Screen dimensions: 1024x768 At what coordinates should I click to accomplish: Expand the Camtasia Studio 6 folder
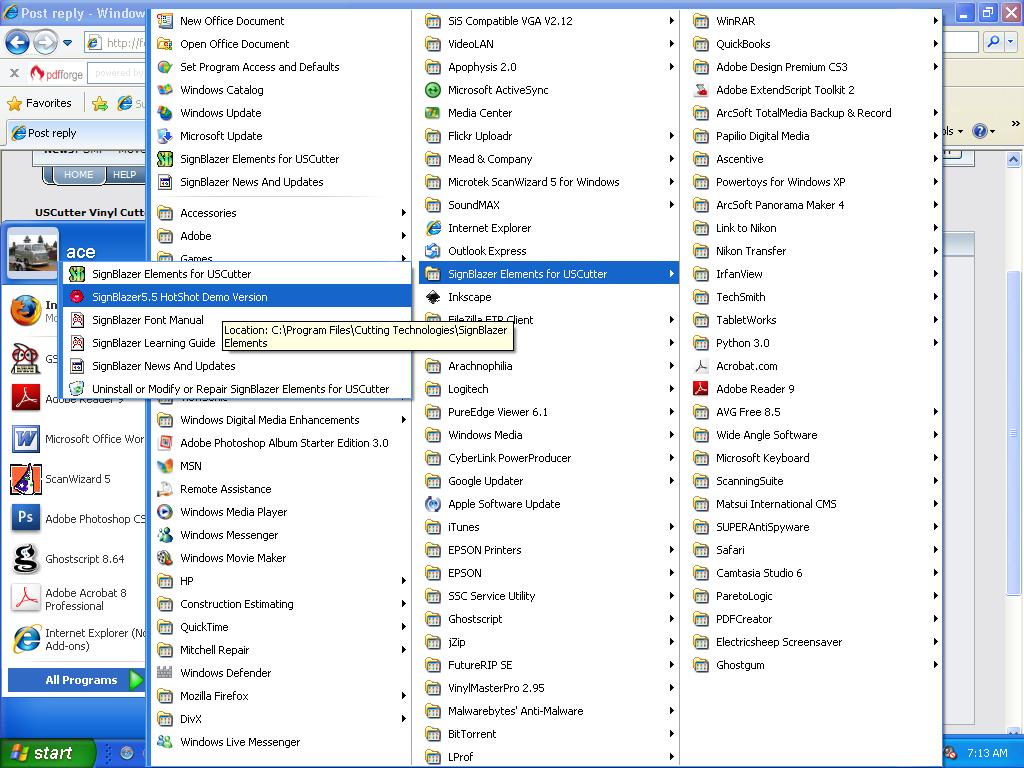pos(814,573)
